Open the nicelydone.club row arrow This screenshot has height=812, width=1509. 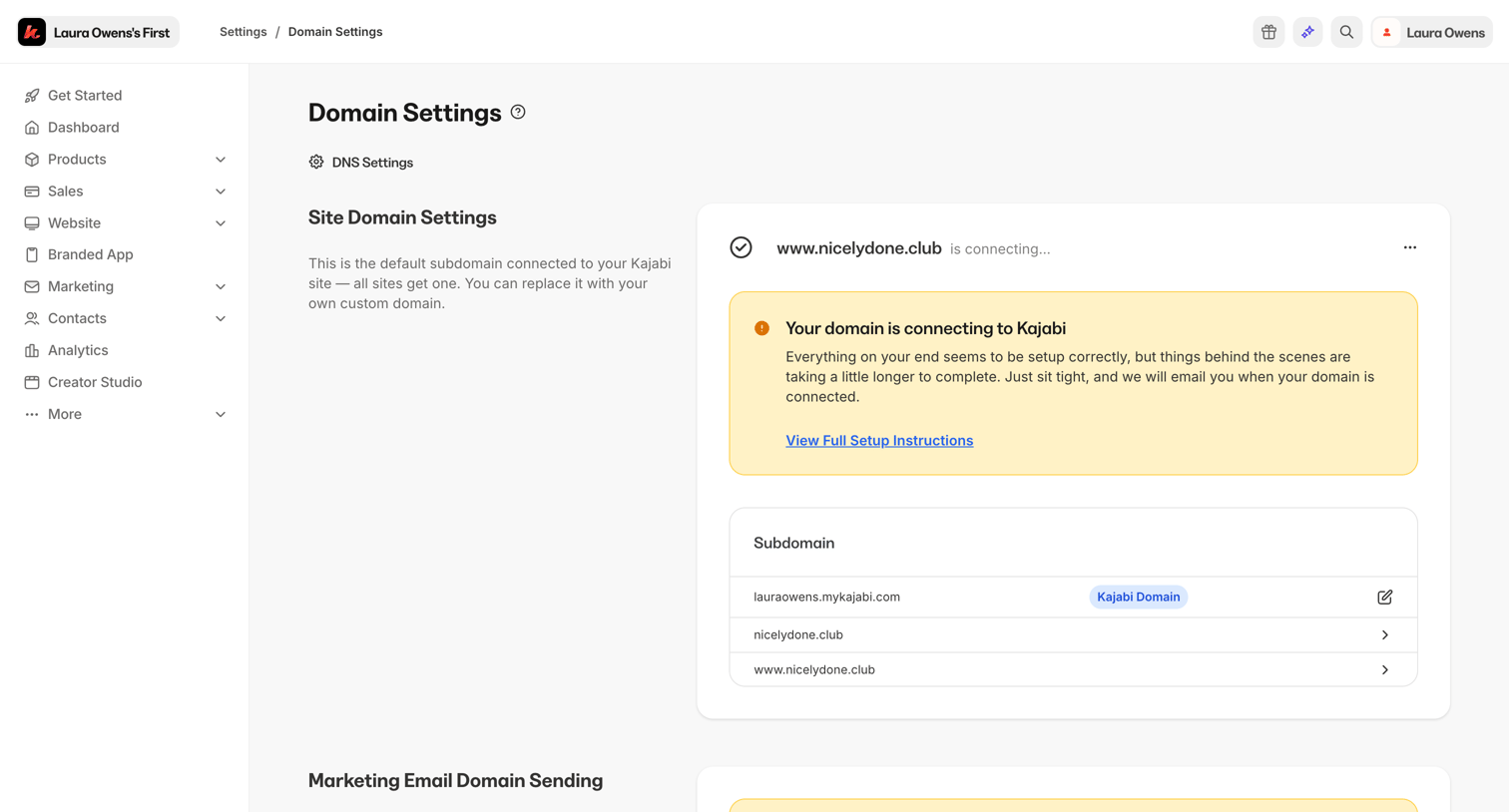1384,634
